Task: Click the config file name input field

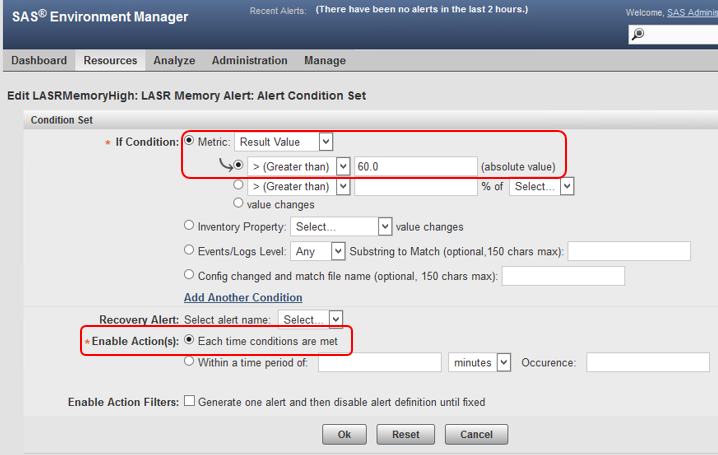Action: pyautogui.click(x=563, y=276)
